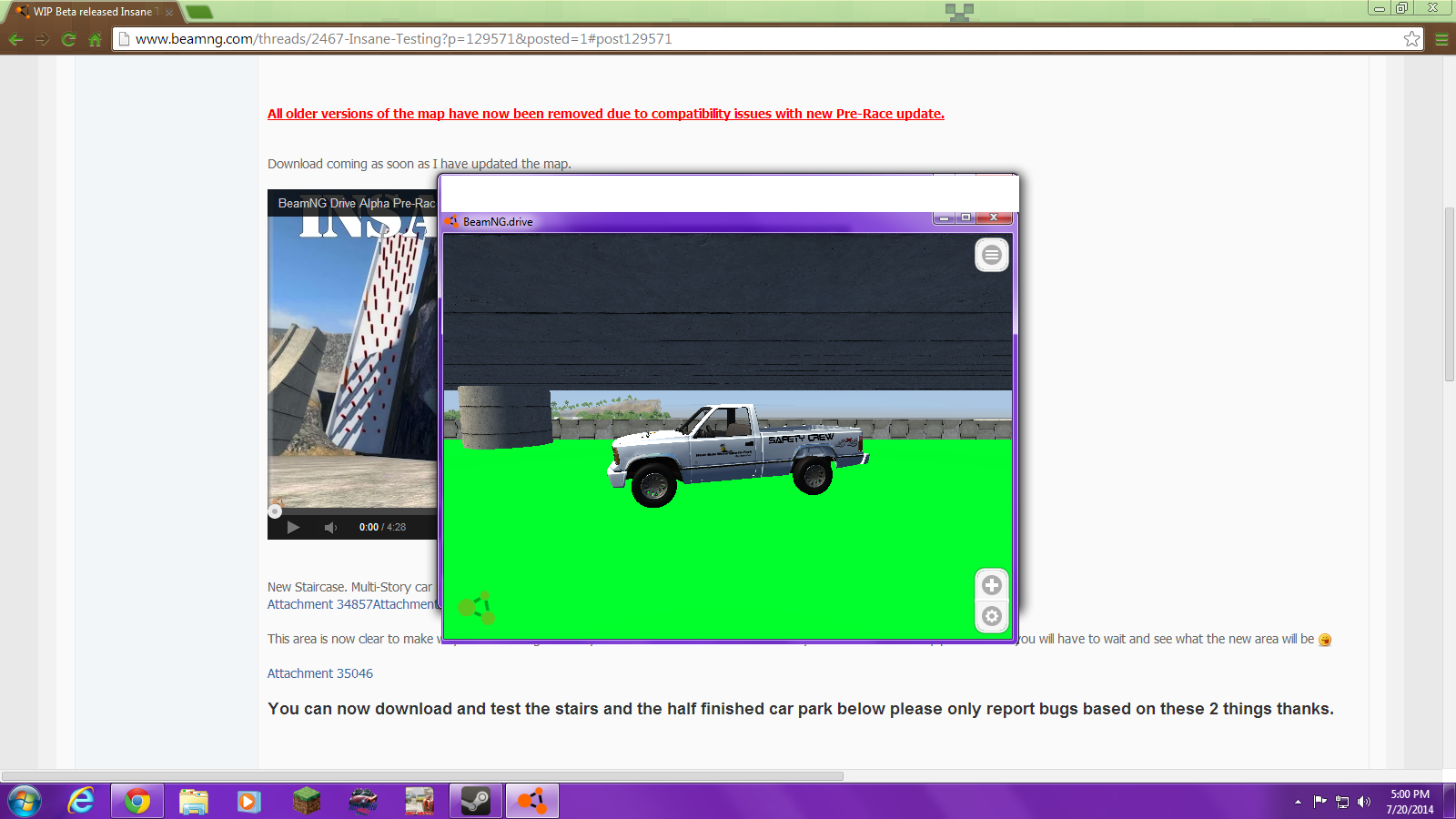Show hidden system tray icons
The width and height of the screenshot is (1456, 819).
pos(1298,802)
